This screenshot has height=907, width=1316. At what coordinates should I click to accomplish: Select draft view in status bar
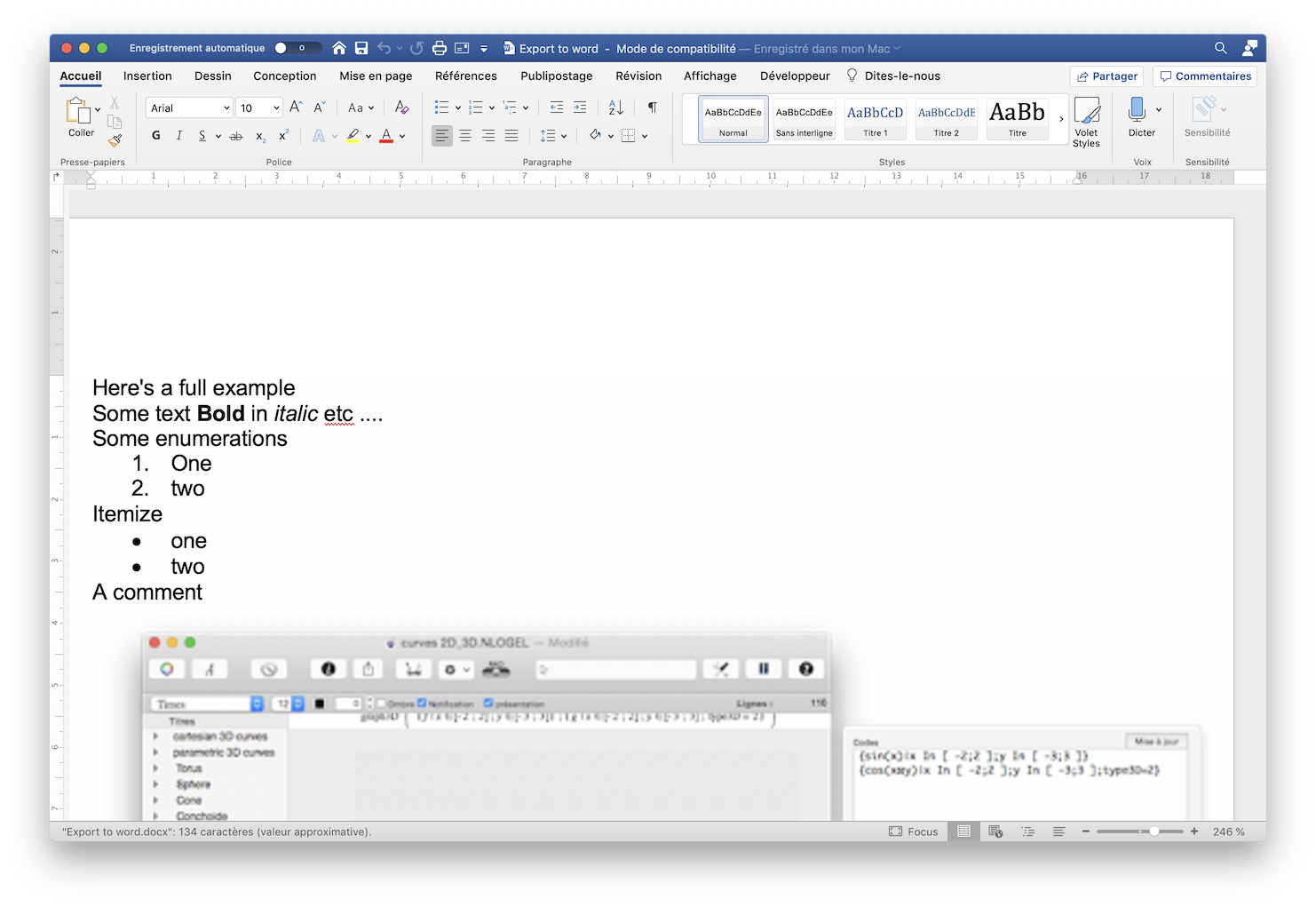click(1059, 831)
